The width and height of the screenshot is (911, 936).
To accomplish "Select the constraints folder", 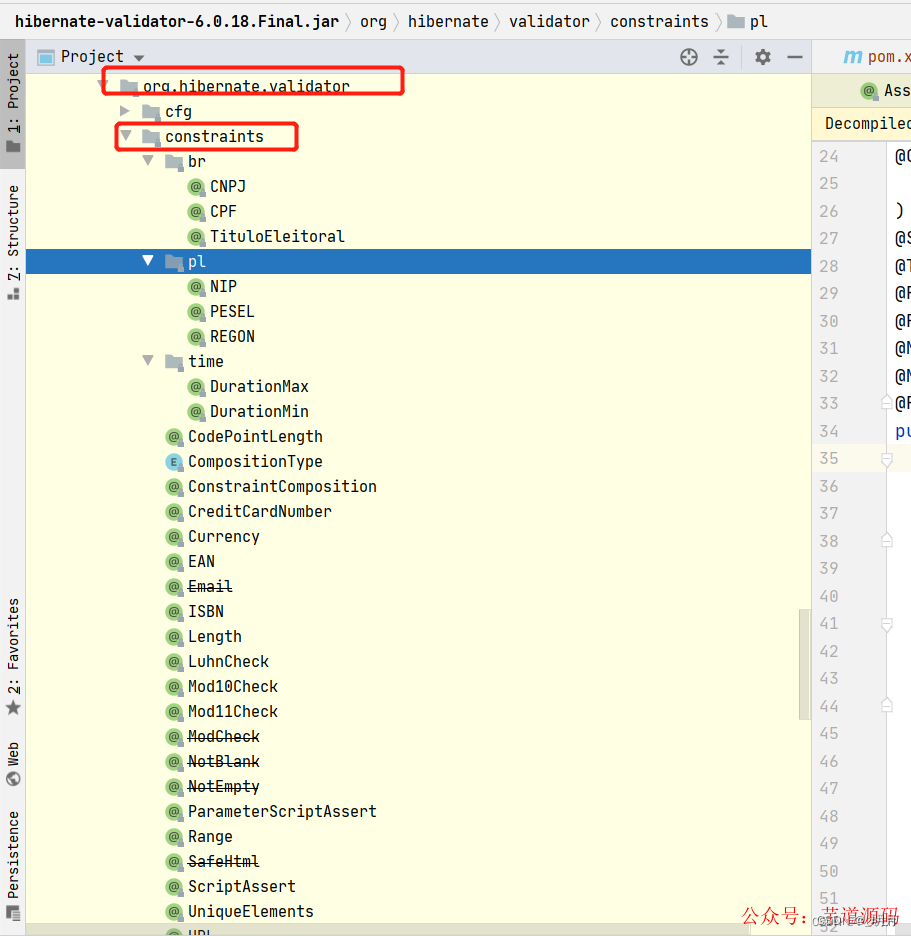I will (203, 137).
